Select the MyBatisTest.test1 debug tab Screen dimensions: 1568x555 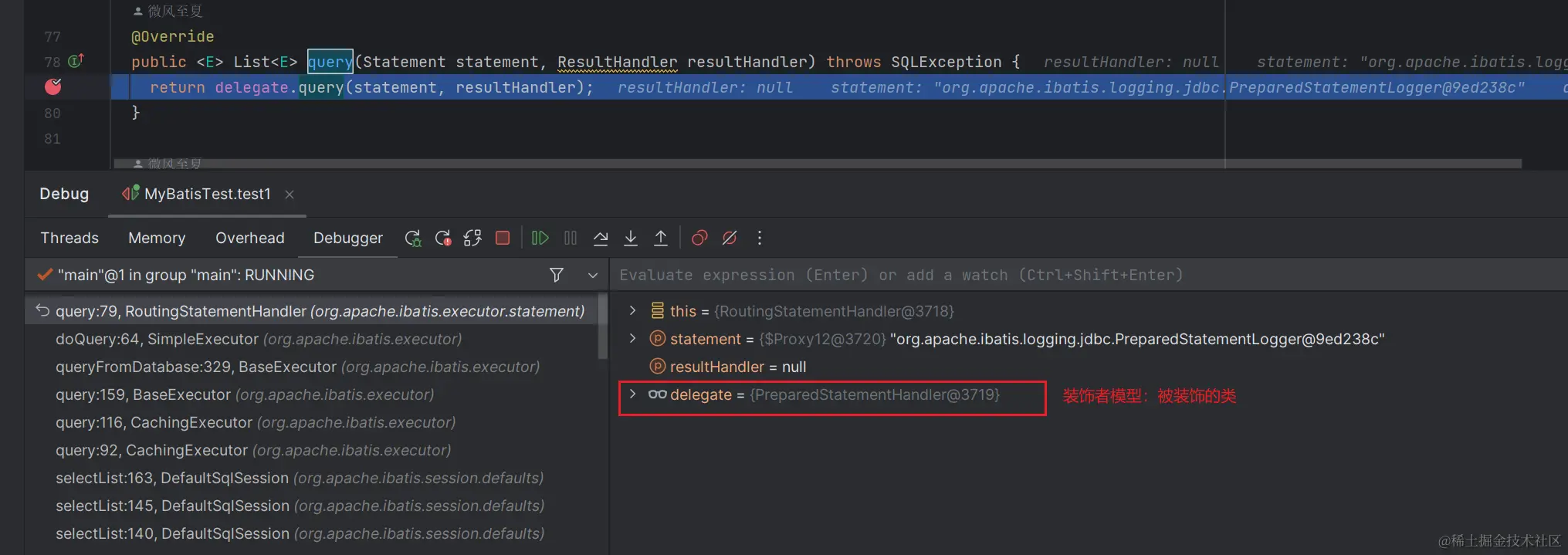[x=207, y=194]
